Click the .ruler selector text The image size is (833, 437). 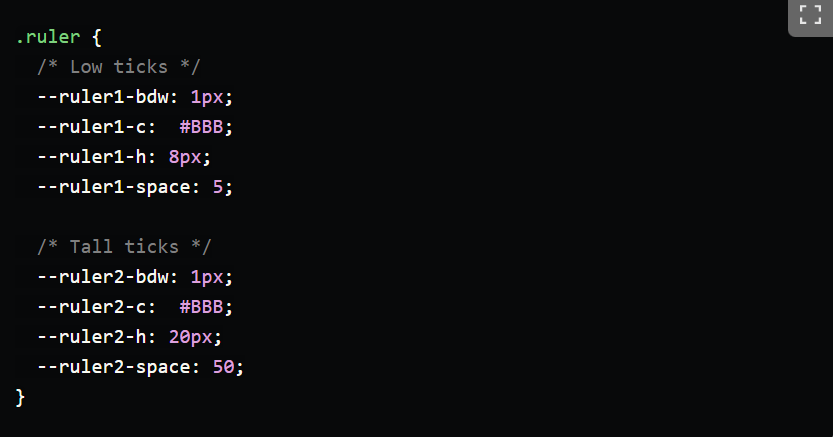click(48, 37)
